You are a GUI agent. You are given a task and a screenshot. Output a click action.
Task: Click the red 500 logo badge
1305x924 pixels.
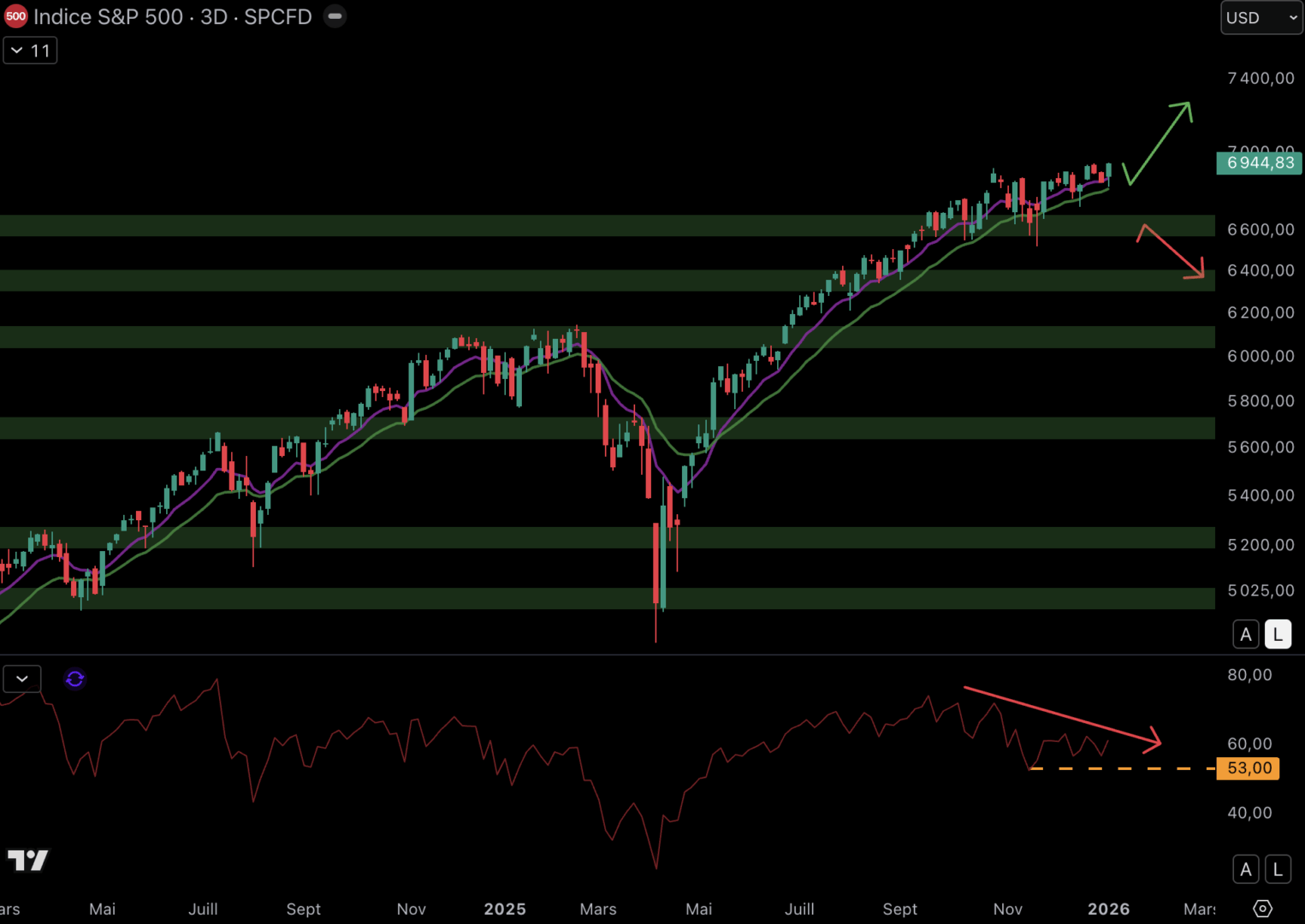point(15,15)
